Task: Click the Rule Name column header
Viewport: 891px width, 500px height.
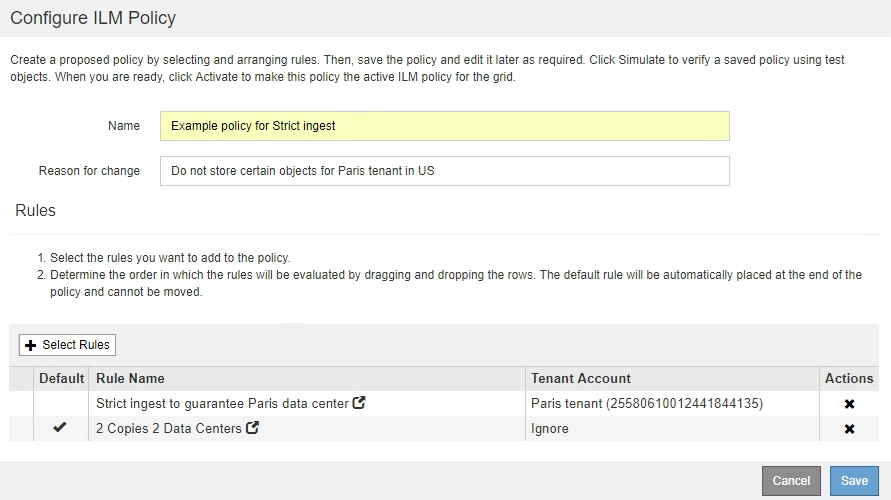Action: point(130,378)
